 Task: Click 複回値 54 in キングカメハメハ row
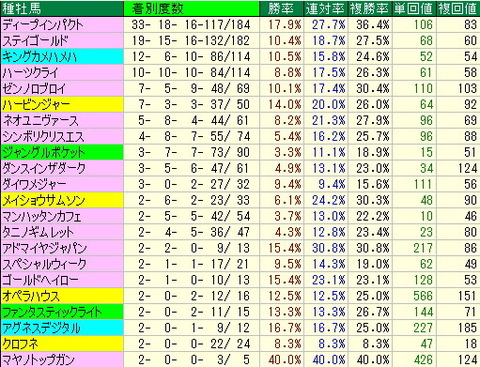tap(470, 57)
